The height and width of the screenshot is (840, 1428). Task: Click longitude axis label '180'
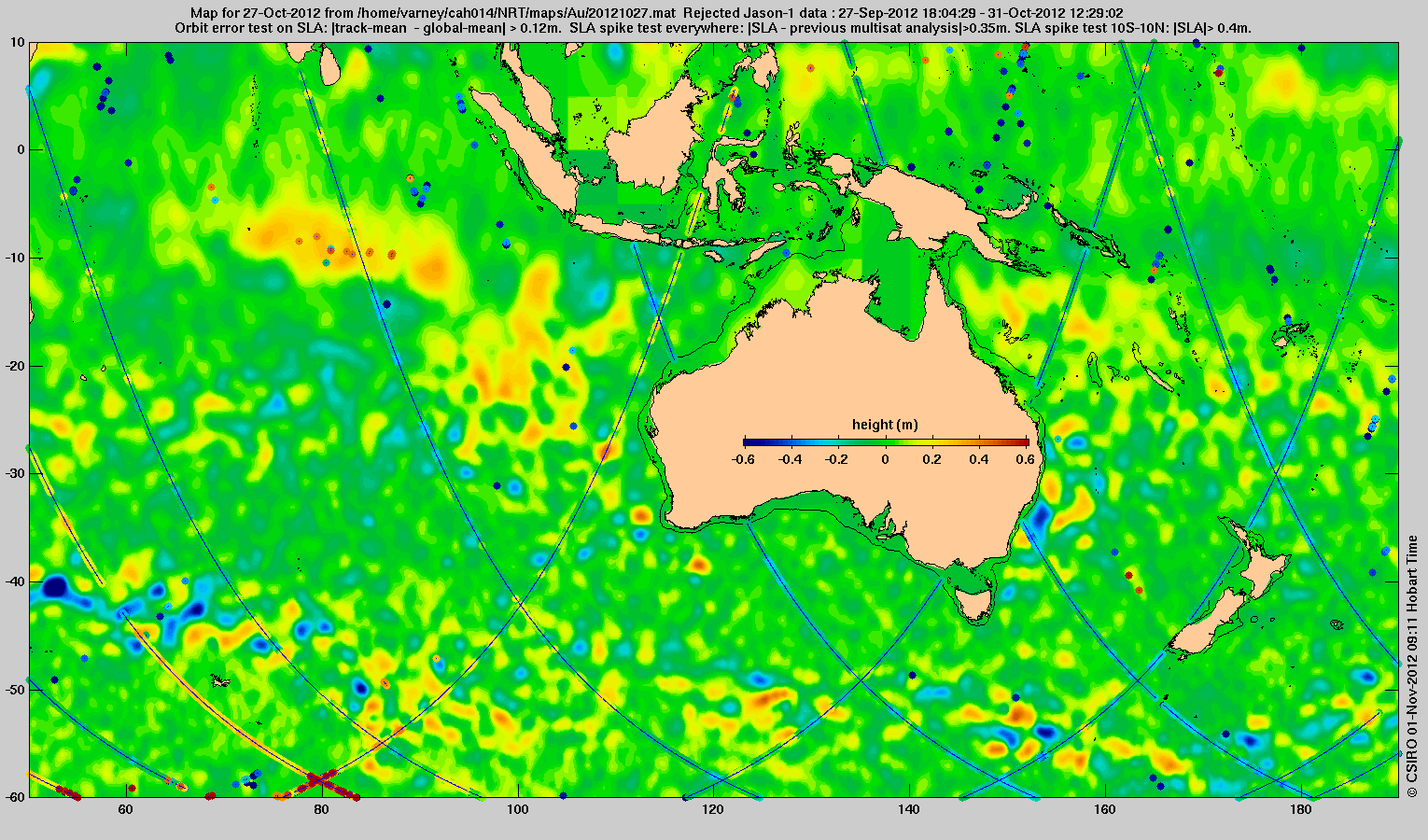point(1299,809)
